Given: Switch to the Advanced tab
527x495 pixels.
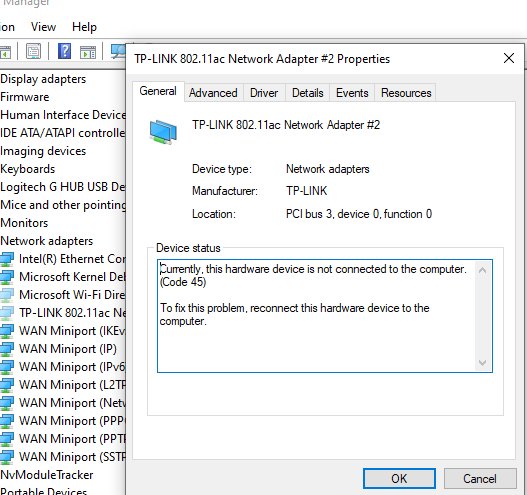Looking at the screenshot, I should click(x=213, y=93).
